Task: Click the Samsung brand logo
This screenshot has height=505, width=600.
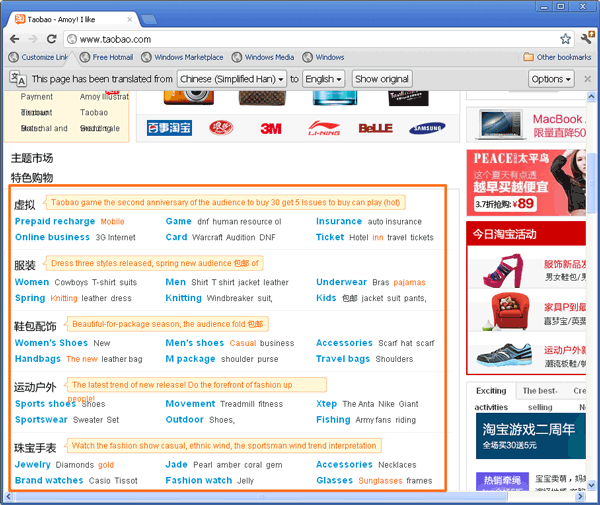Action: 427,128
